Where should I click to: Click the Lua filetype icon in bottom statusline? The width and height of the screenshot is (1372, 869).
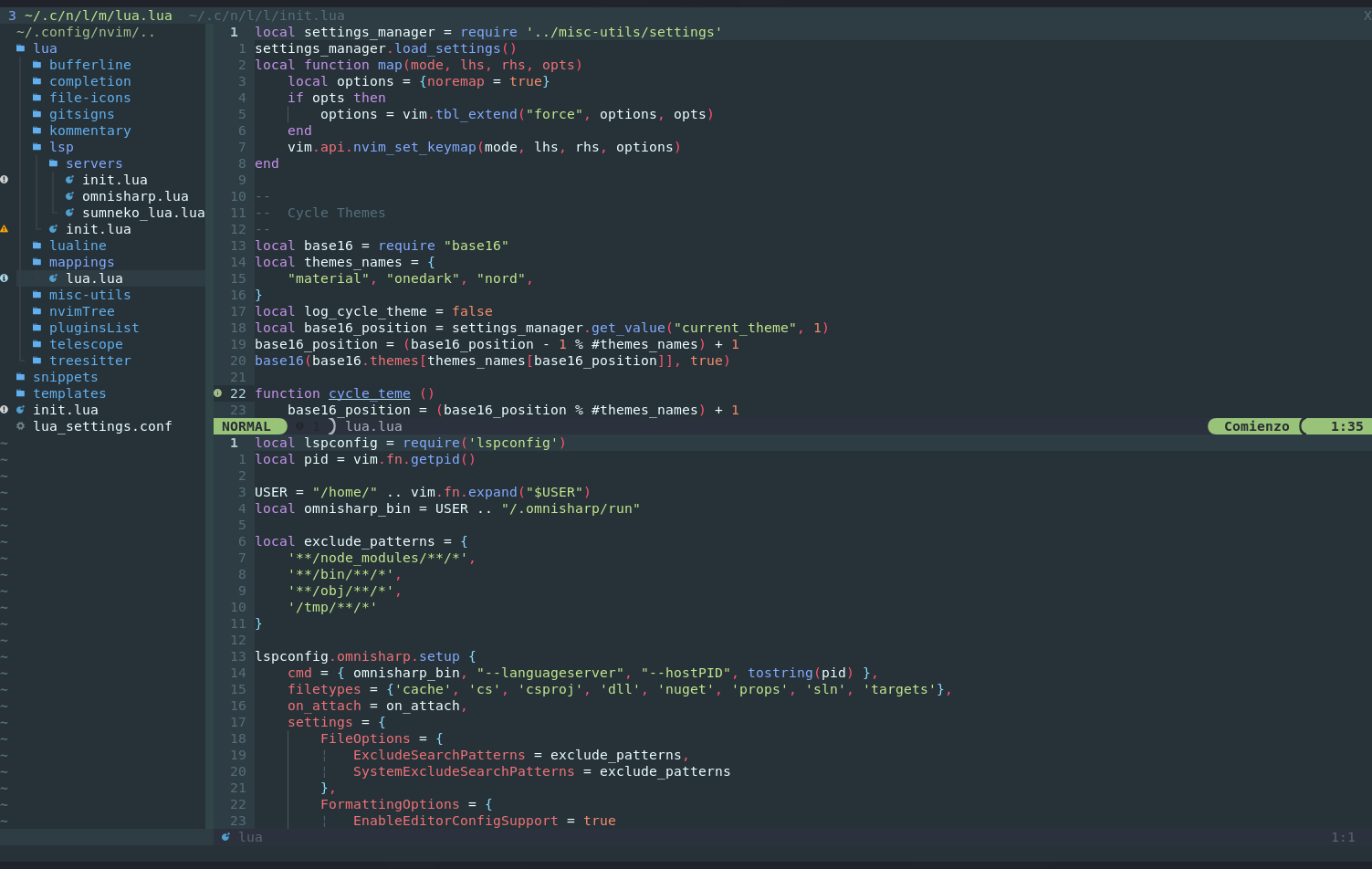[x=225, y=837]
